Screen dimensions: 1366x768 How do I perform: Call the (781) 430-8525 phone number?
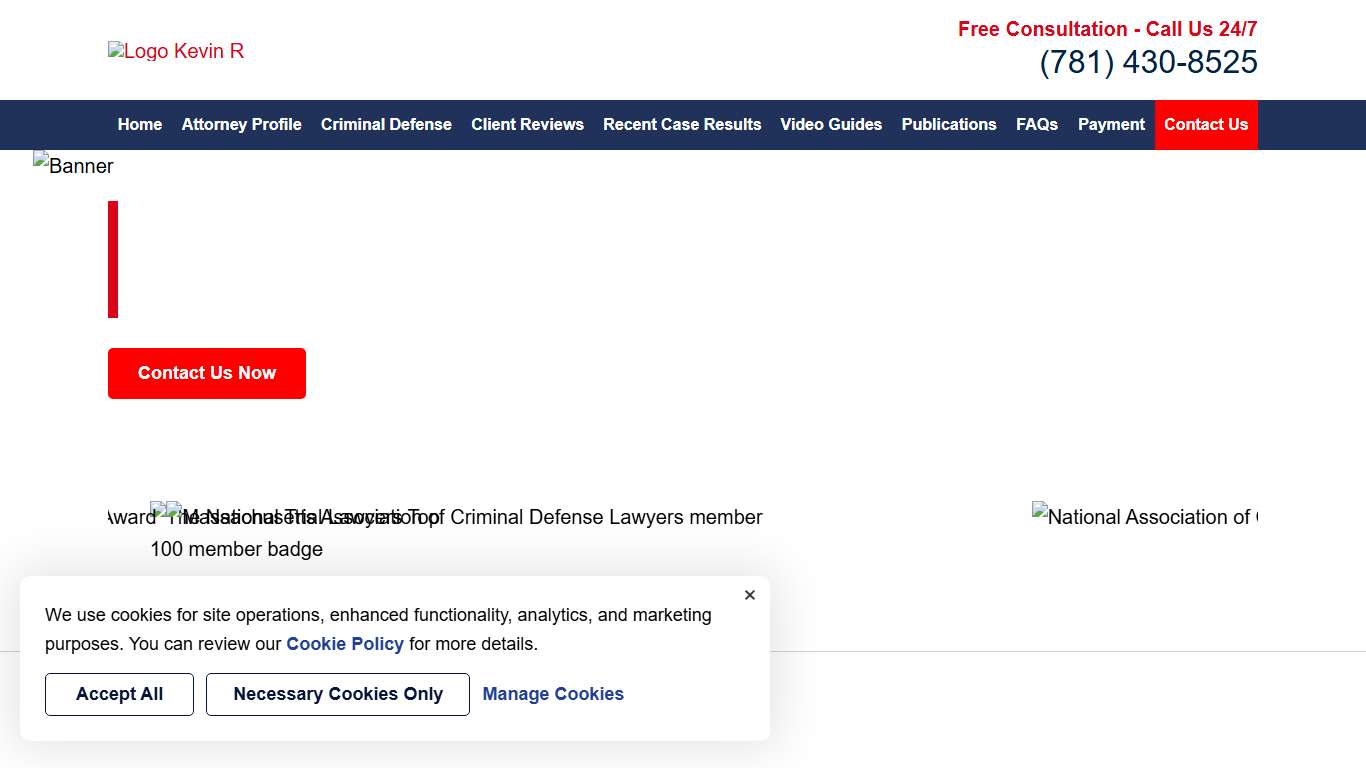pyautogui.click(x=1148, y=63)
